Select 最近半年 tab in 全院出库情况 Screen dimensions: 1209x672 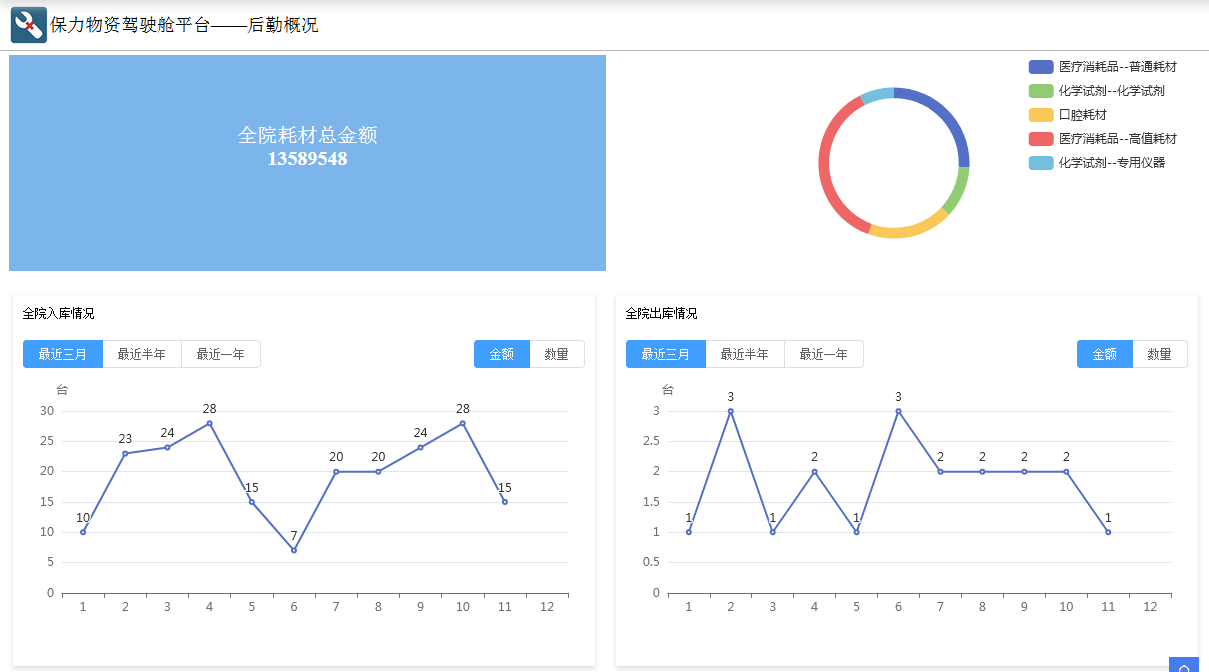(745, 354)
